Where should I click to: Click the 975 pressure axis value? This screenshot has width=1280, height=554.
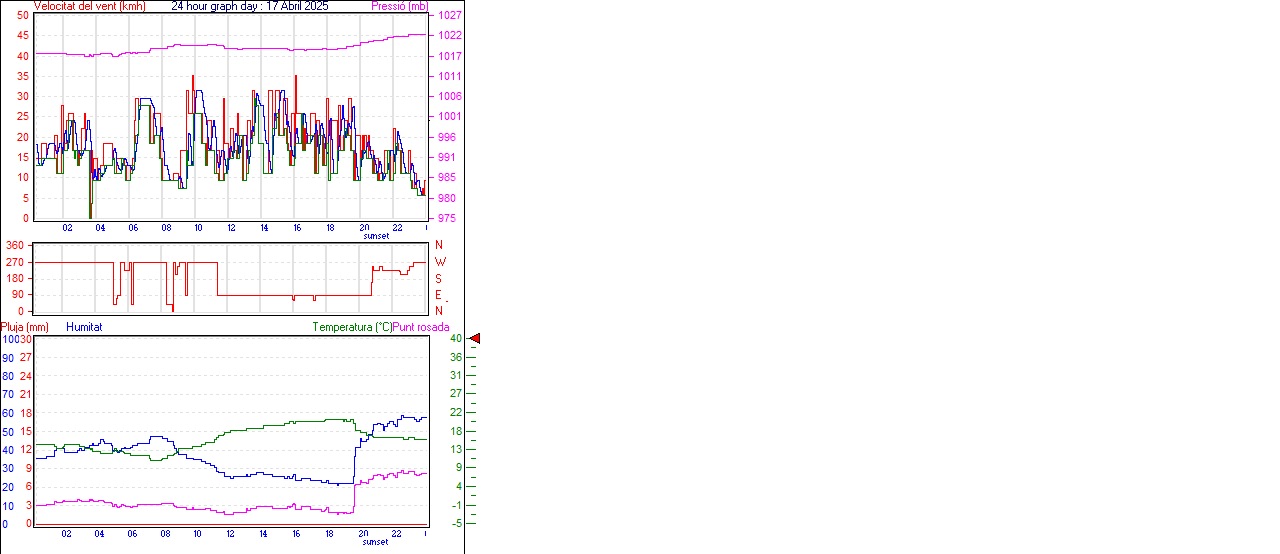coord(446,218)
